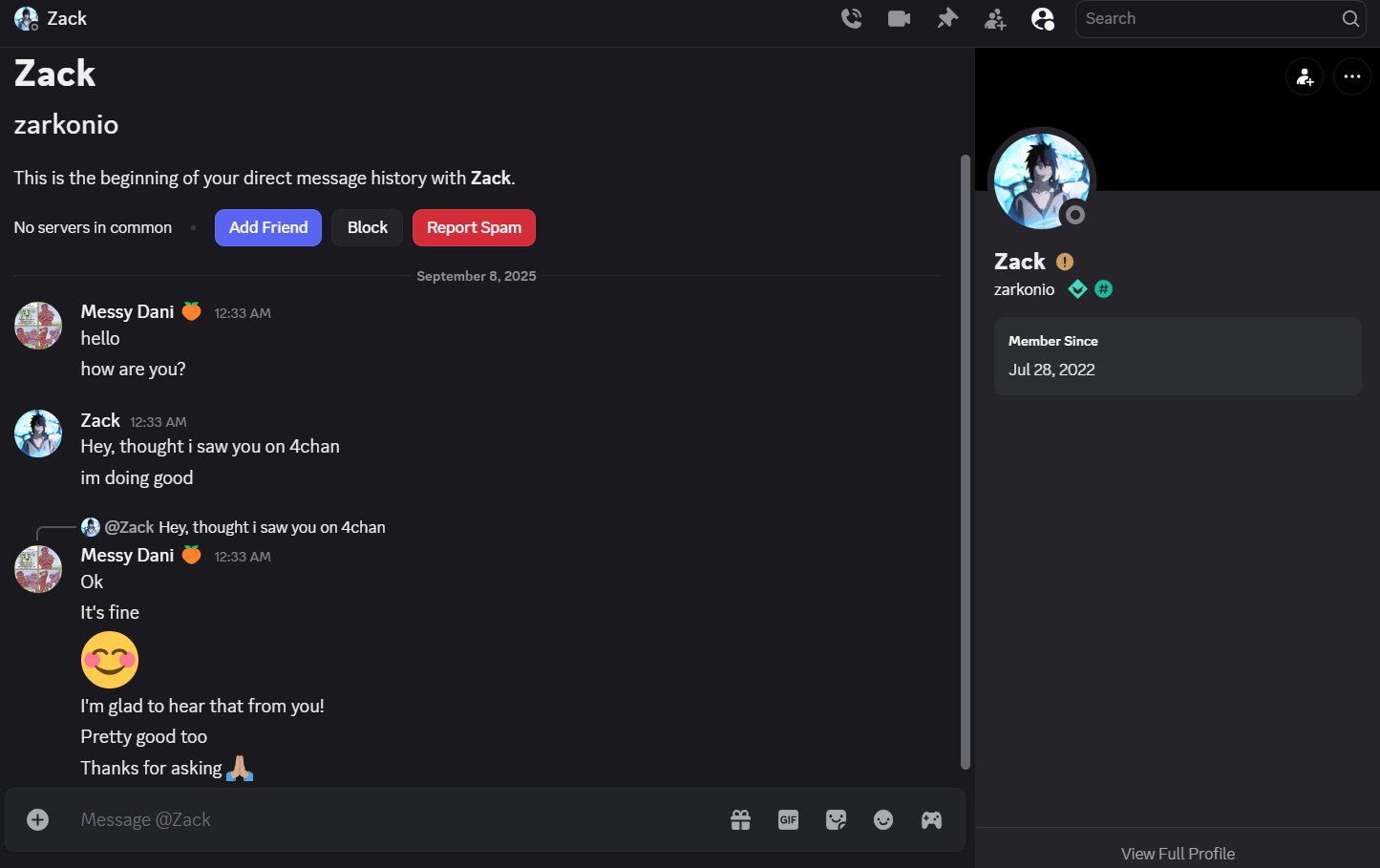Viewport: 1380px width, 868px height.
Task: Open the sticker picker
Action: (x=836, y=819)
